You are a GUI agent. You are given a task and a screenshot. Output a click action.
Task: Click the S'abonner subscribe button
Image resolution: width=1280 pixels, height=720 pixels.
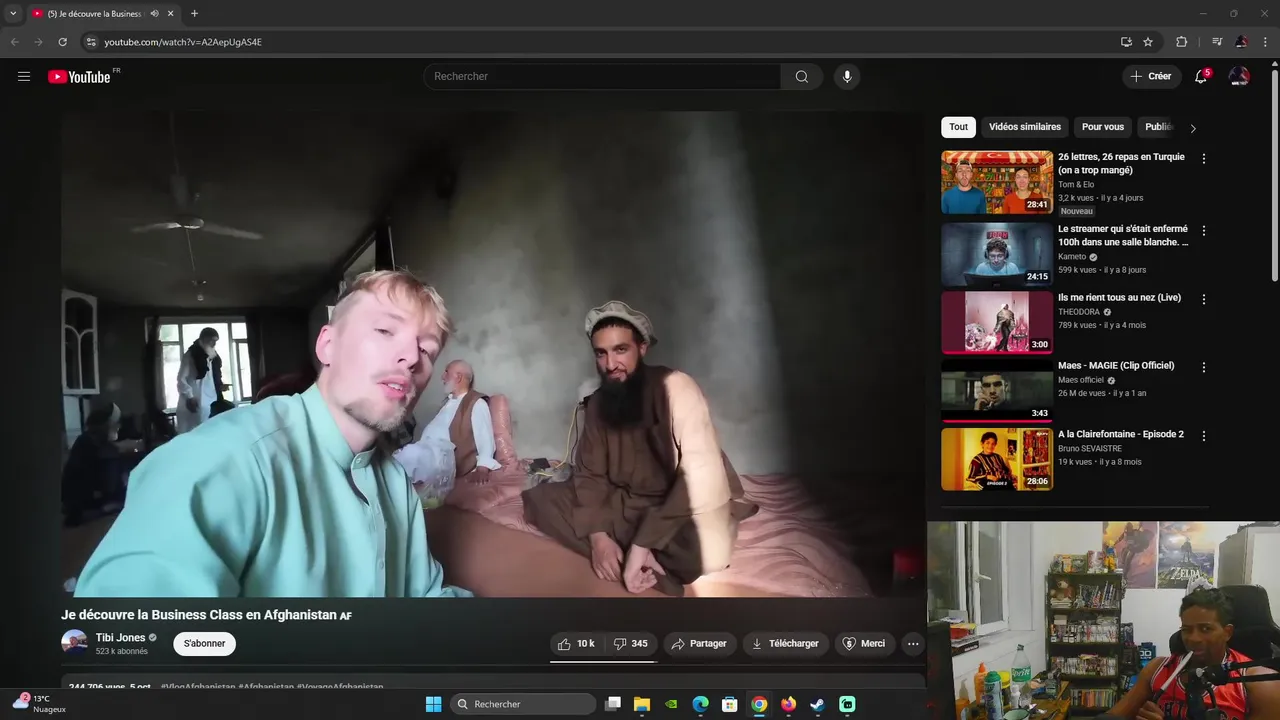click(x=205, y=644)
